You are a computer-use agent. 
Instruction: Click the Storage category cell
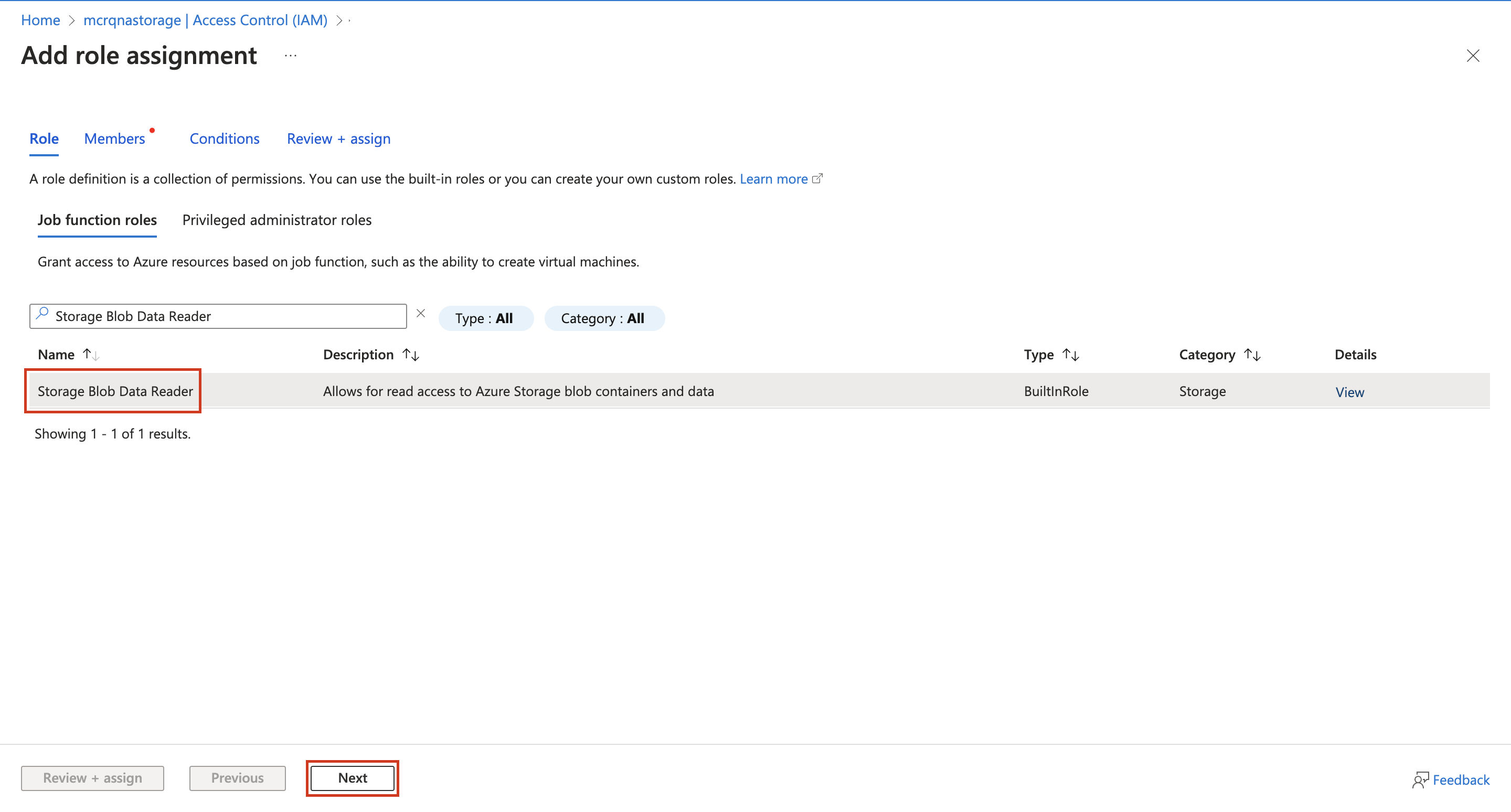click(1203, 391)
